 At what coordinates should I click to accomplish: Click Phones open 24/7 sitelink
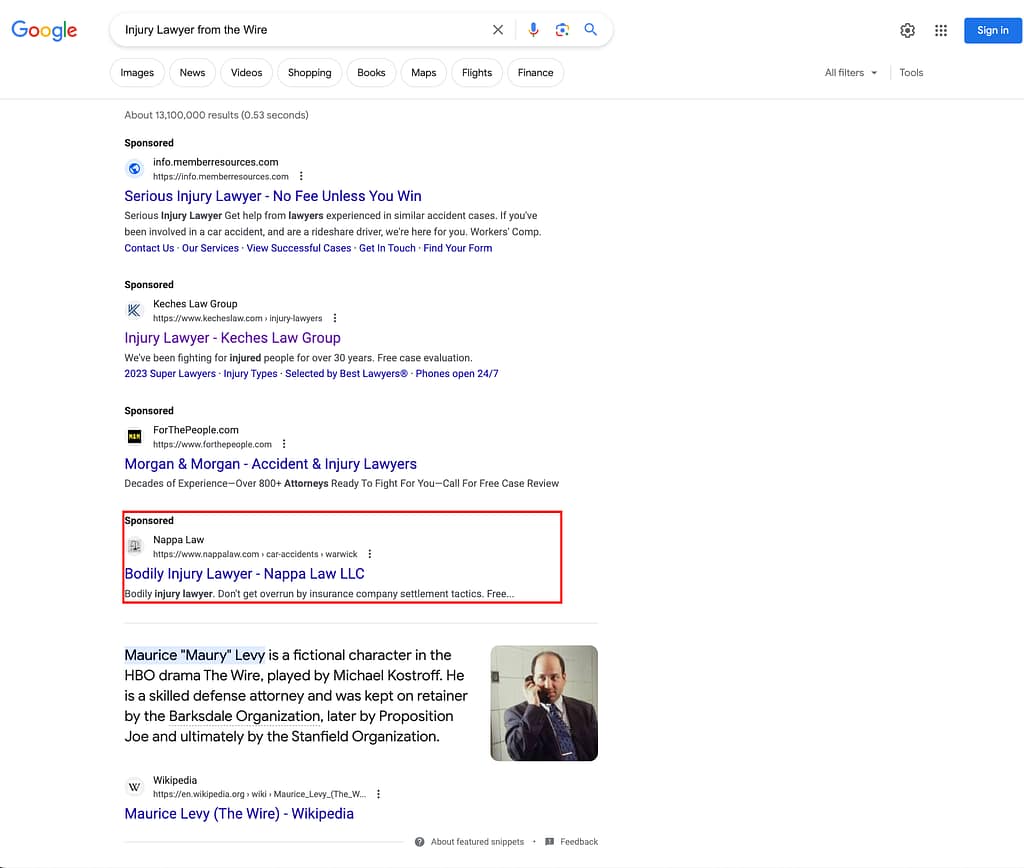coord(457,374)
